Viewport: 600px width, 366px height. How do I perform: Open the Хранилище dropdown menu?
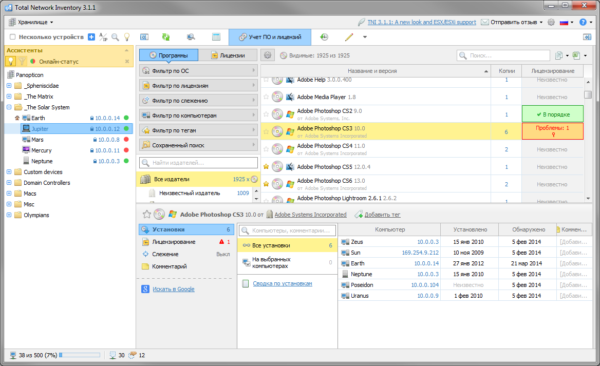click(31, 22)
